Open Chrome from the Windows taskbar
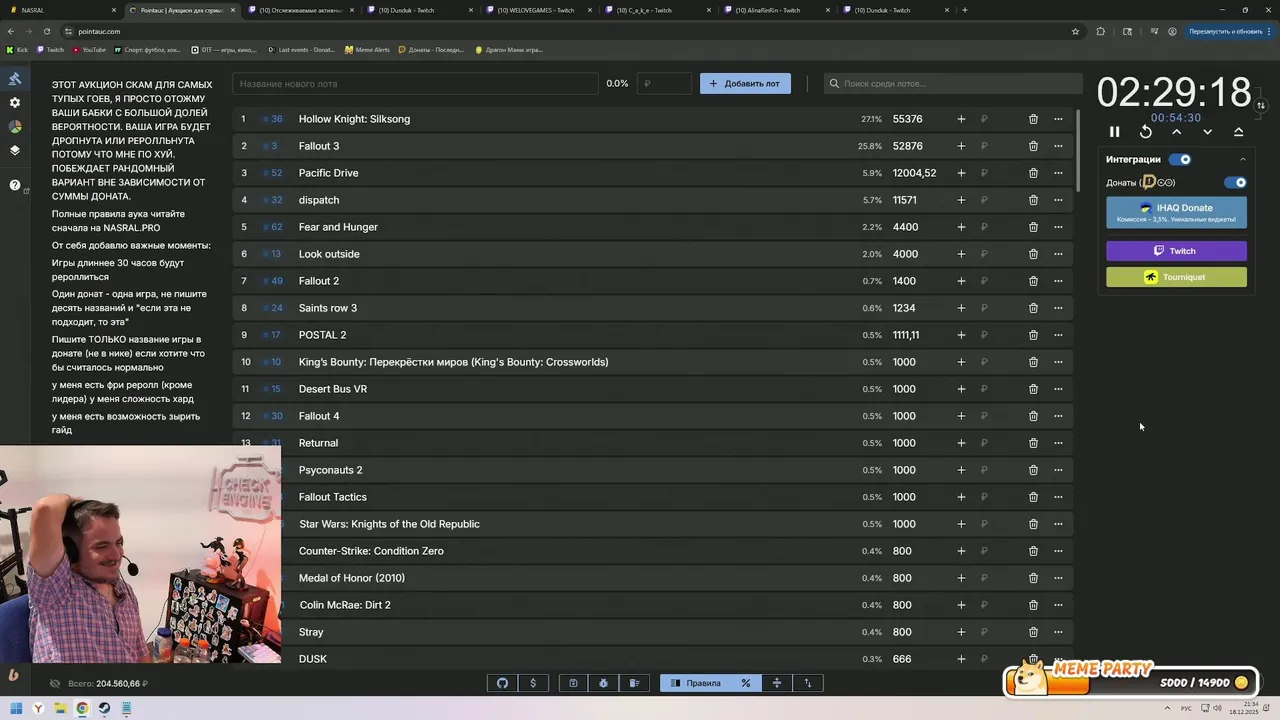The image size is (1280, 720). (x=82, y=708)
